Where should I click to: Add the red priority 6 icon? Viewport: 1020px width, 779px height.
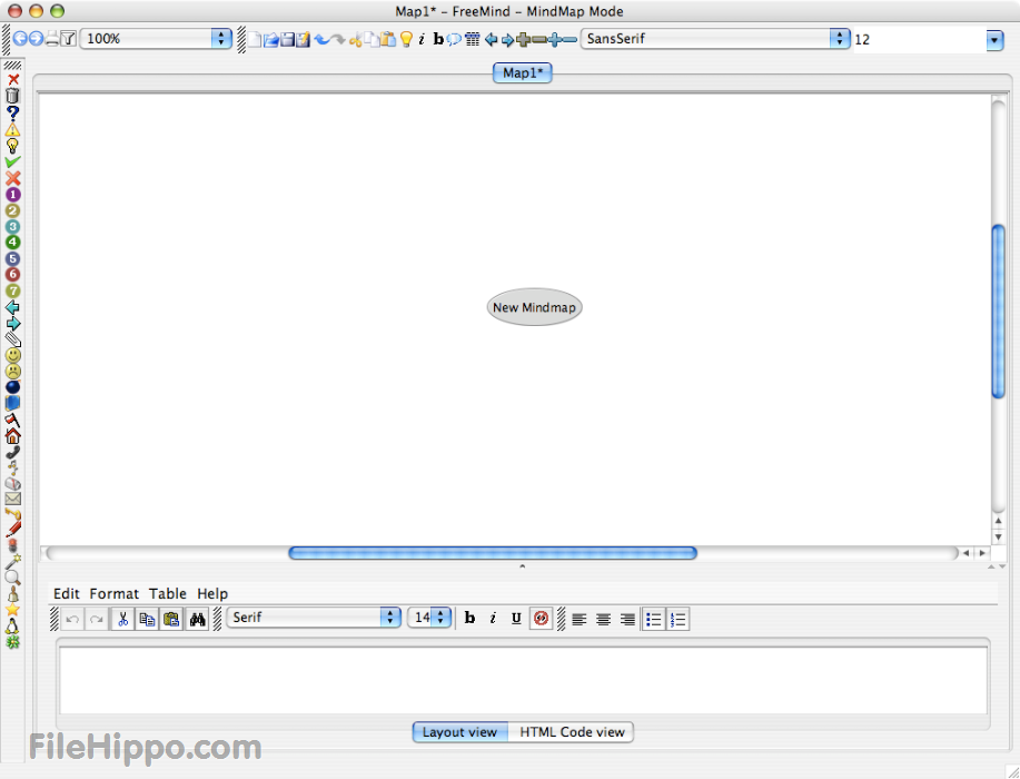(12, 274)
